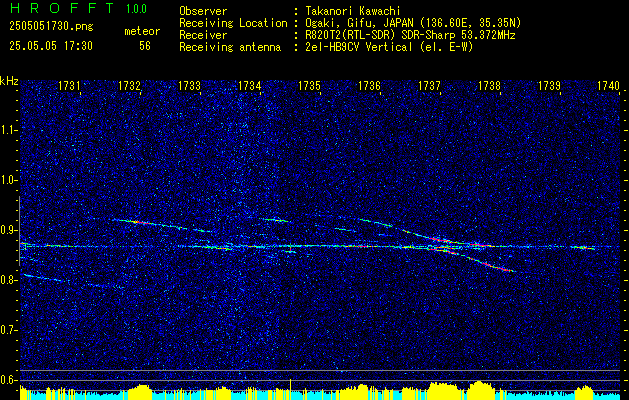Click the 'Receiving antenna' label
This screenshot has width=629, height=400.
pos(230,47)
